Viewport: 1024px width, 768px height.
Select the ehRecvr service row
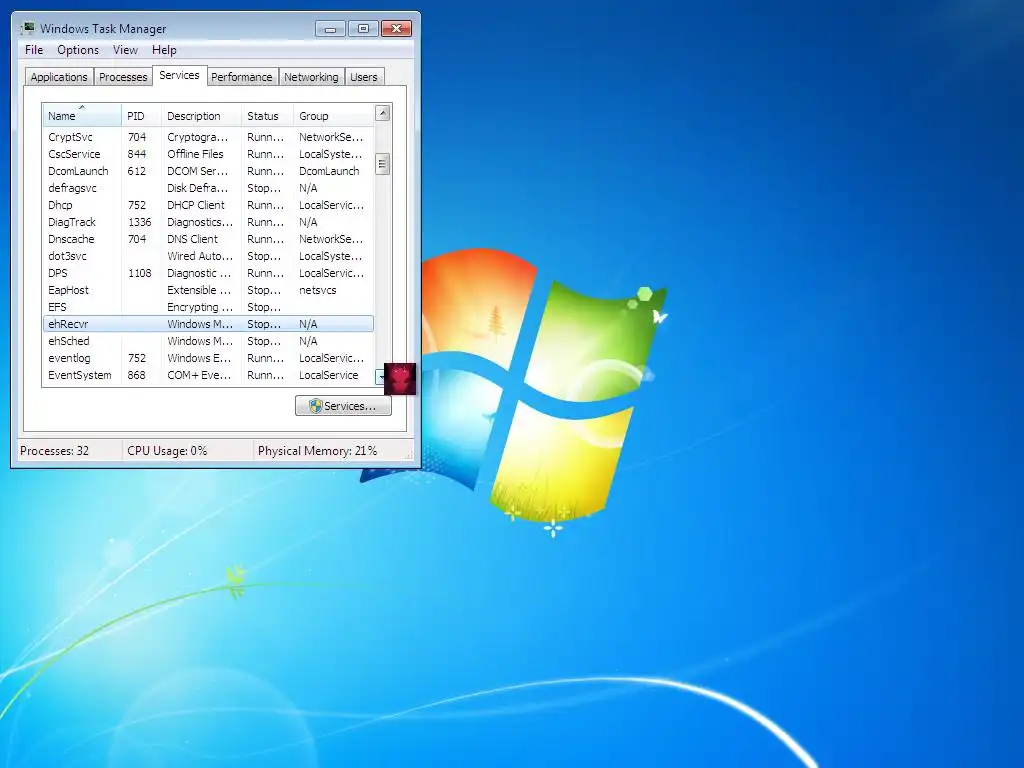click(208, 324)
